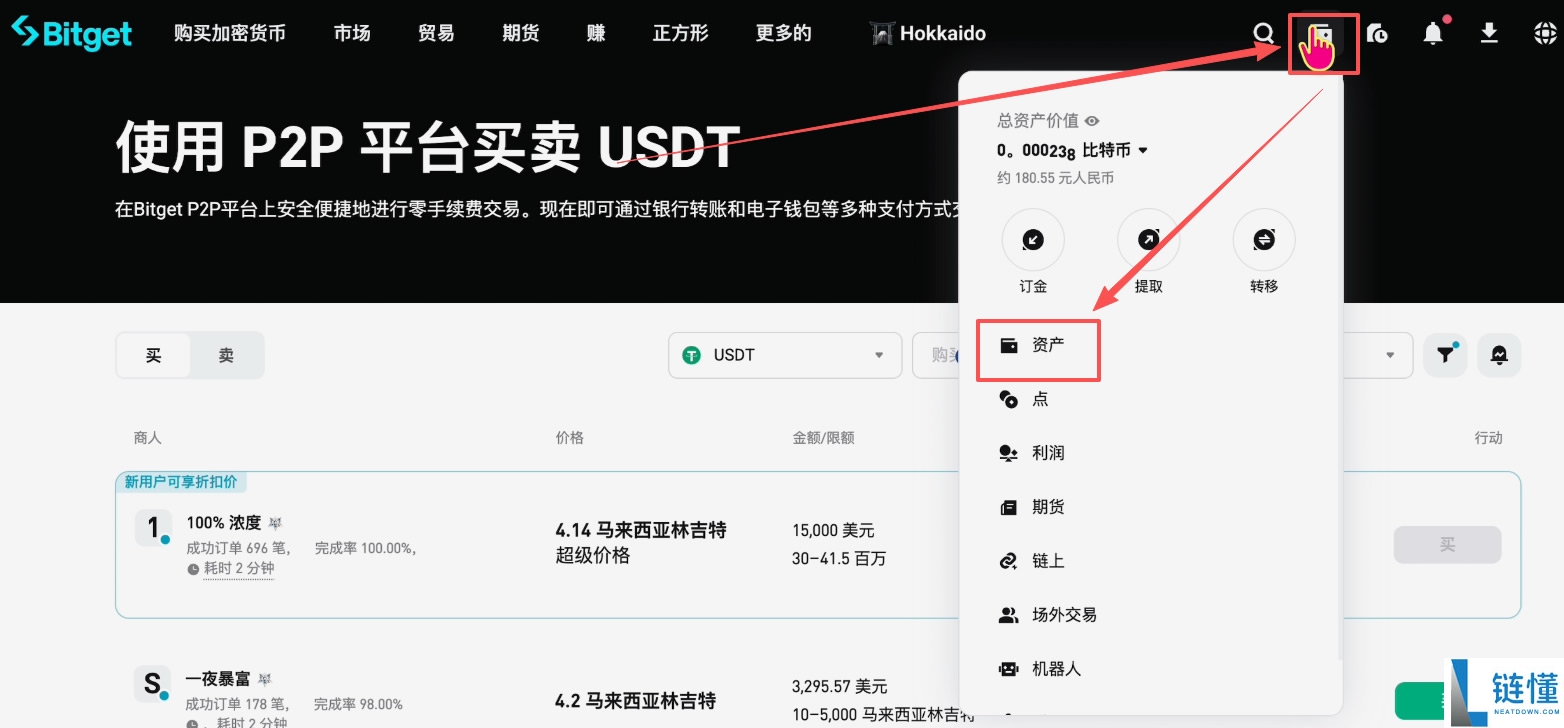Open the 市场 menu item
1564x728 pixels.
click(351, 33)
